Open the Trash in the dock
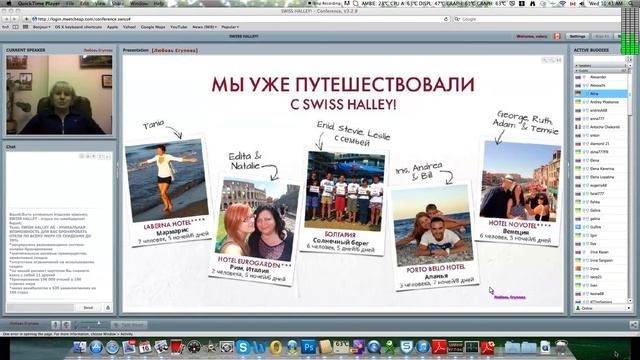The height and width of the screenshot is (360, 640). tap(562, 347)
